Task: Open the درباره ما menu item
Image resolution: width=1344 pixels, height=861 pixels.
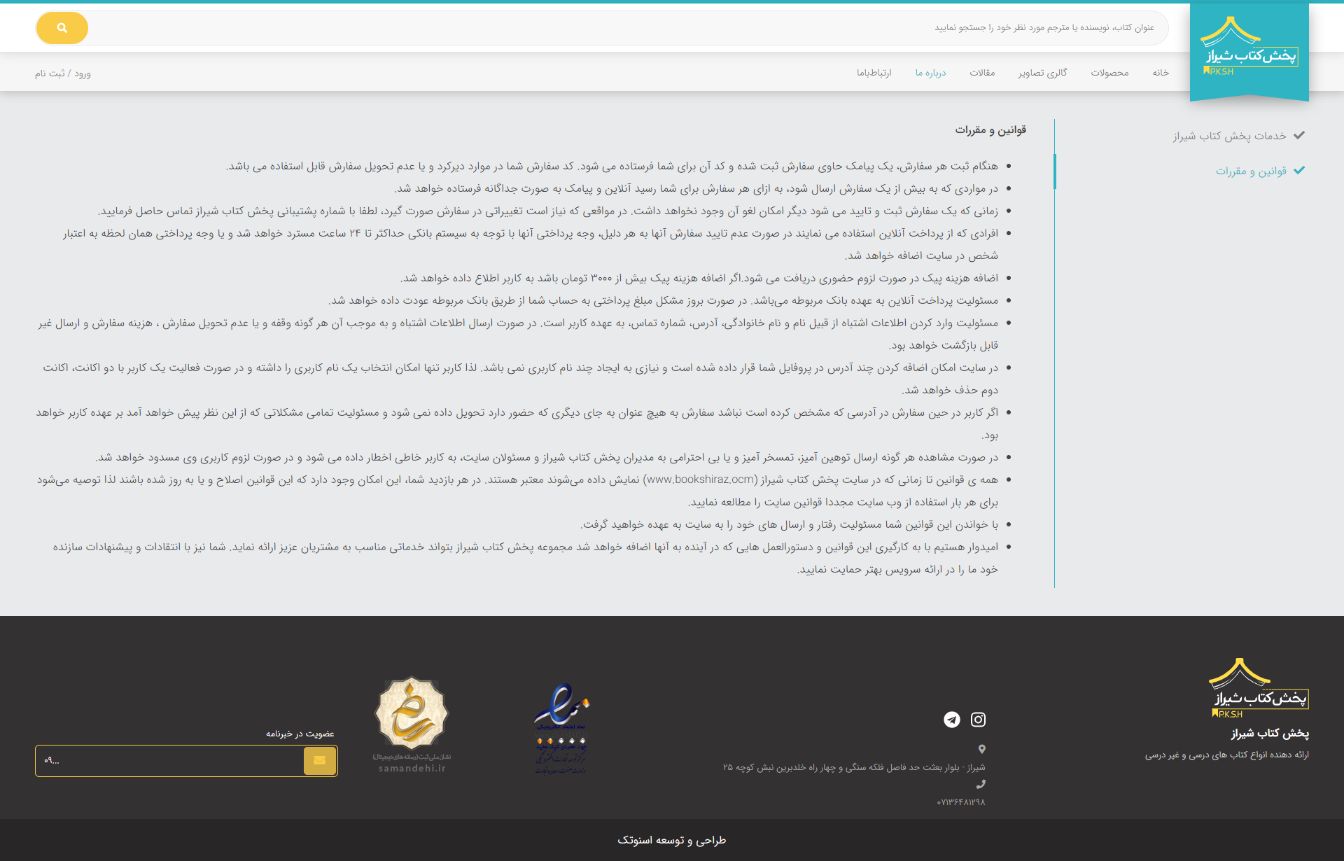Action: [930, 73]
